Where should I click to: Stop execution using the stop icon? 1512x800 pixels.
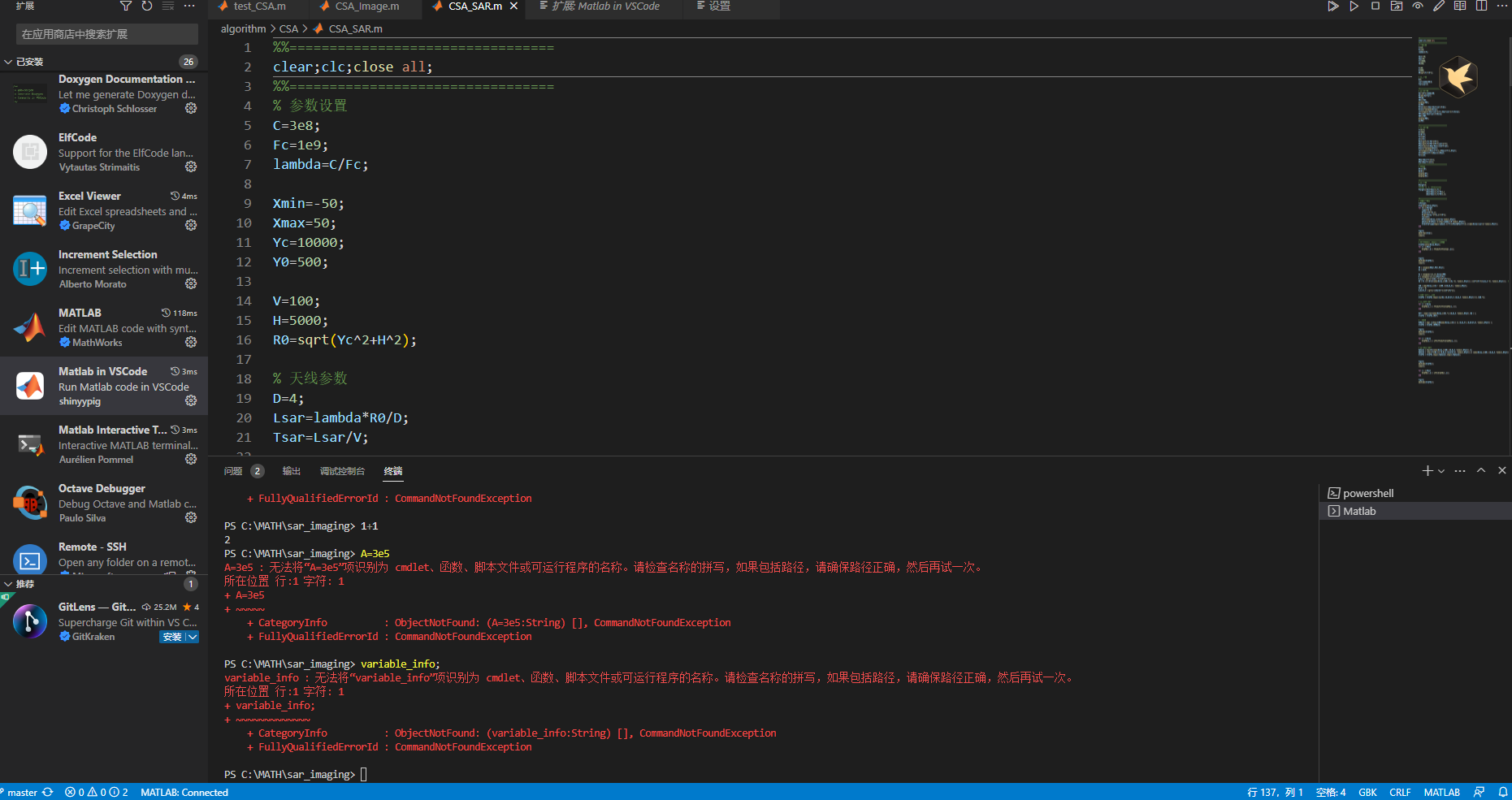[1375, 6]
